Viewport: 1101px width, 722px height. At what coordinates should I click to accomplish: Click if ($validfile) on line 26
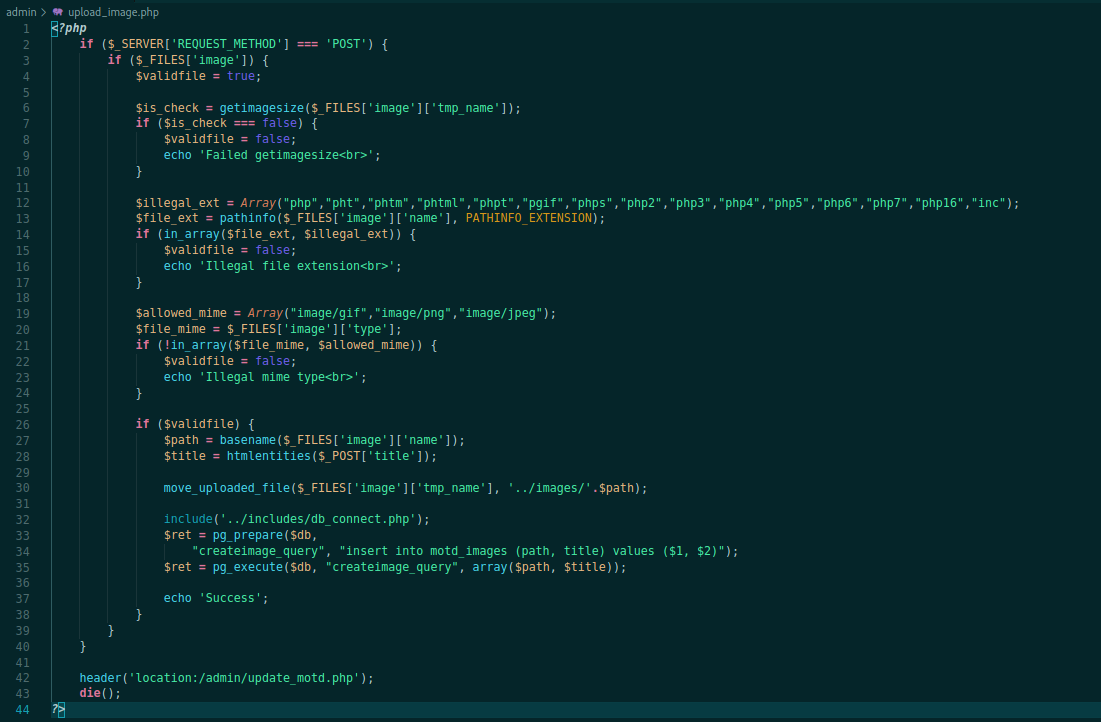coord(188,424)
